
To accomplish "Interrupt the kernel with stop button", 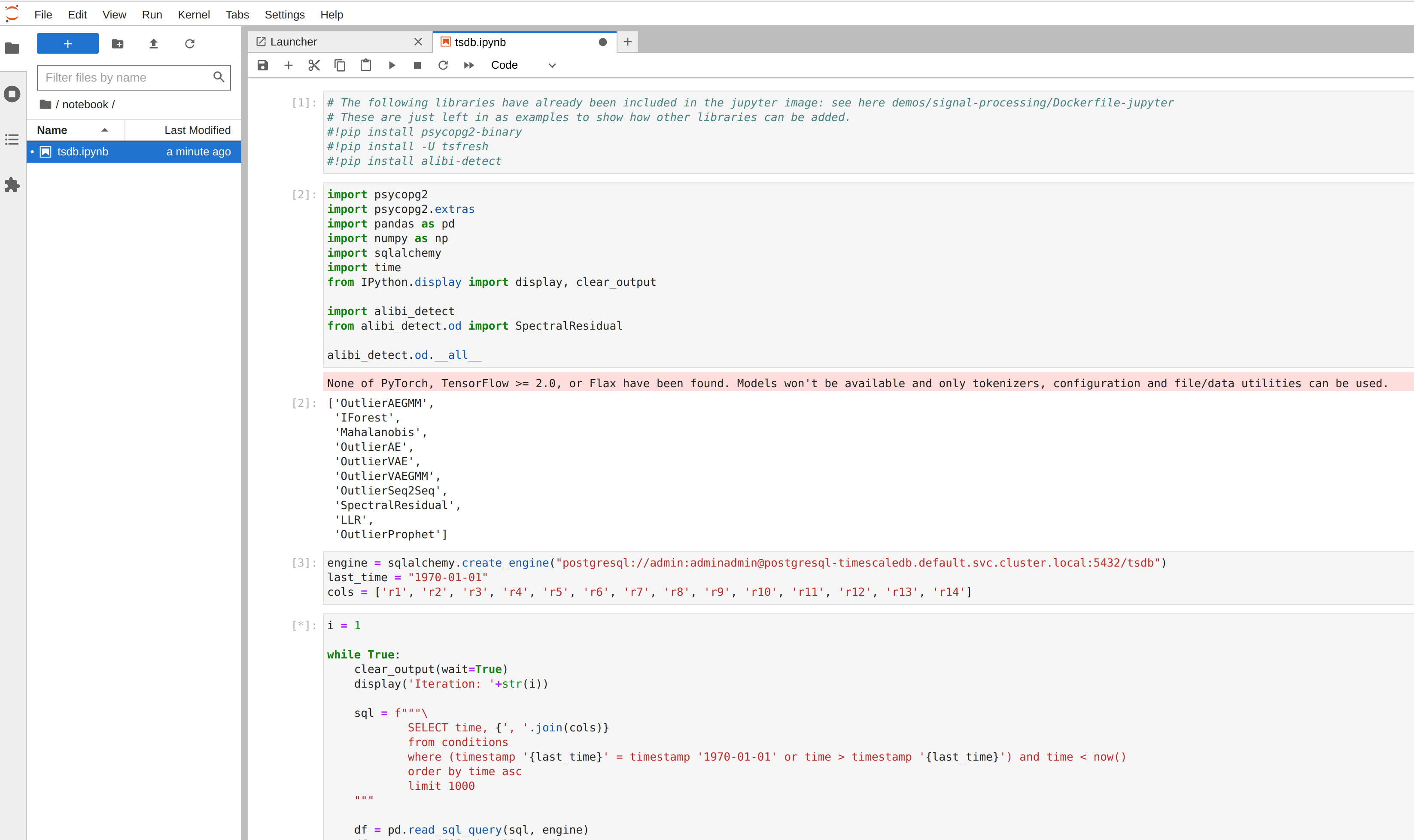I will point(417,65).
